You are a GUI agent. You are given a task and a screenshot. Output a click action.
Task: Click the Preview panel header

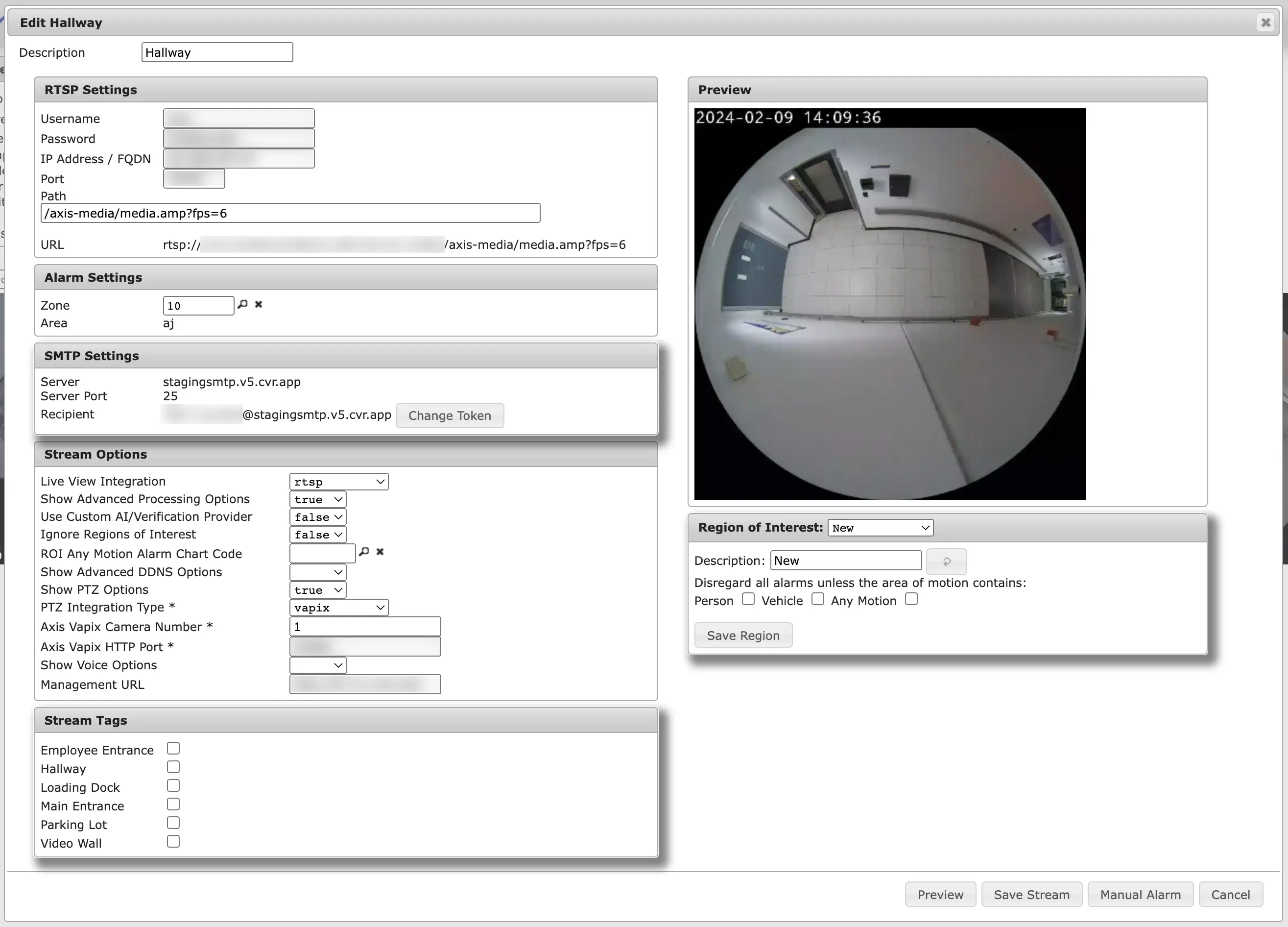[x=947, y=90]
